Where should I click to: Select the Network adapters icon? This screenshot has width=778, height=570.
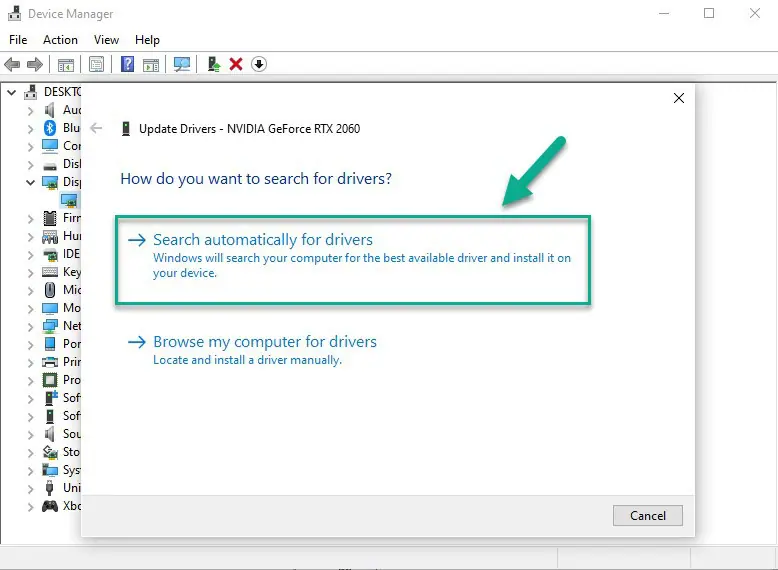coord(50,326)
